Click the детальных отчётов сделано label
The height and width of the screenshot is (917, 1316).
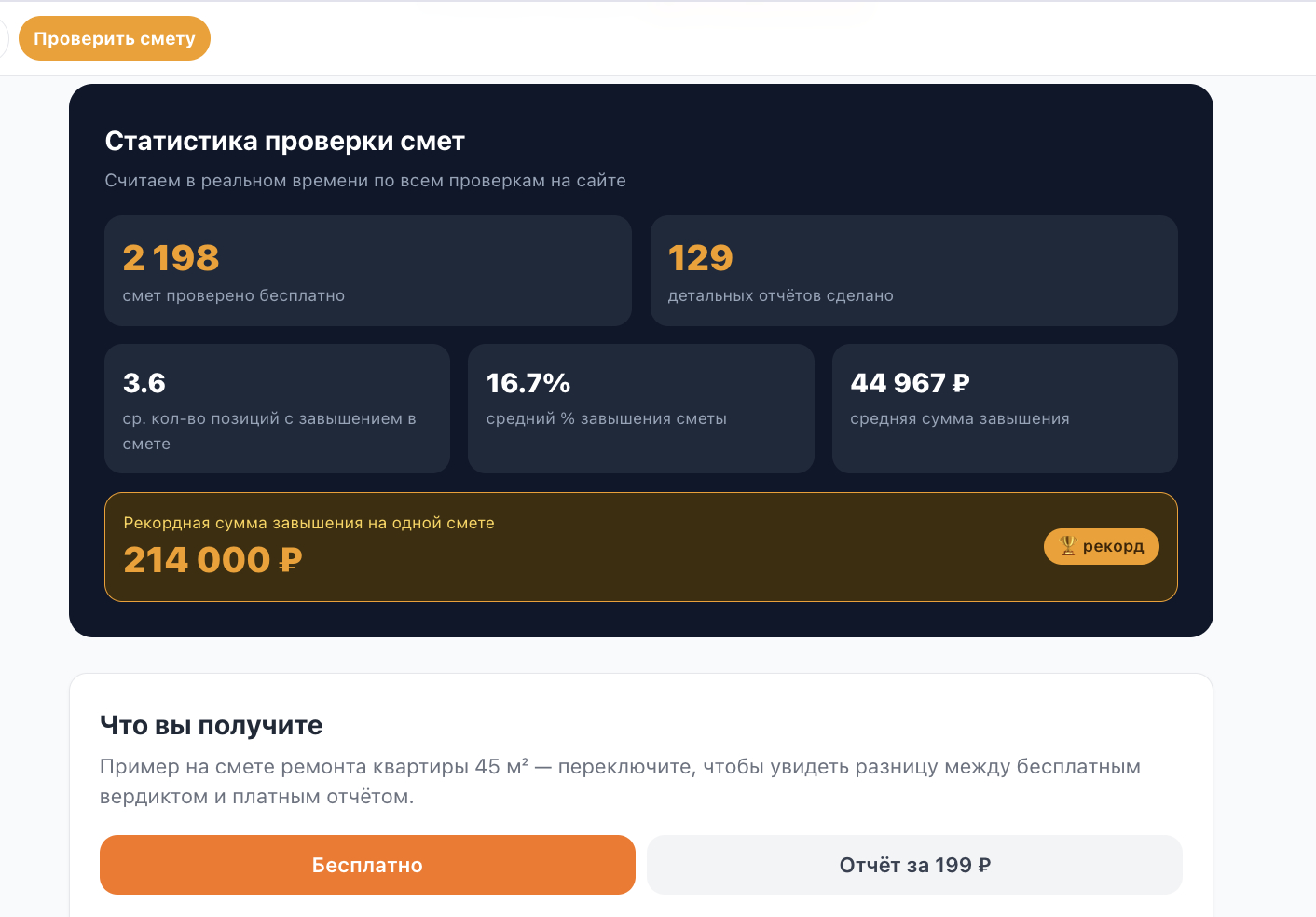[781, 295]
